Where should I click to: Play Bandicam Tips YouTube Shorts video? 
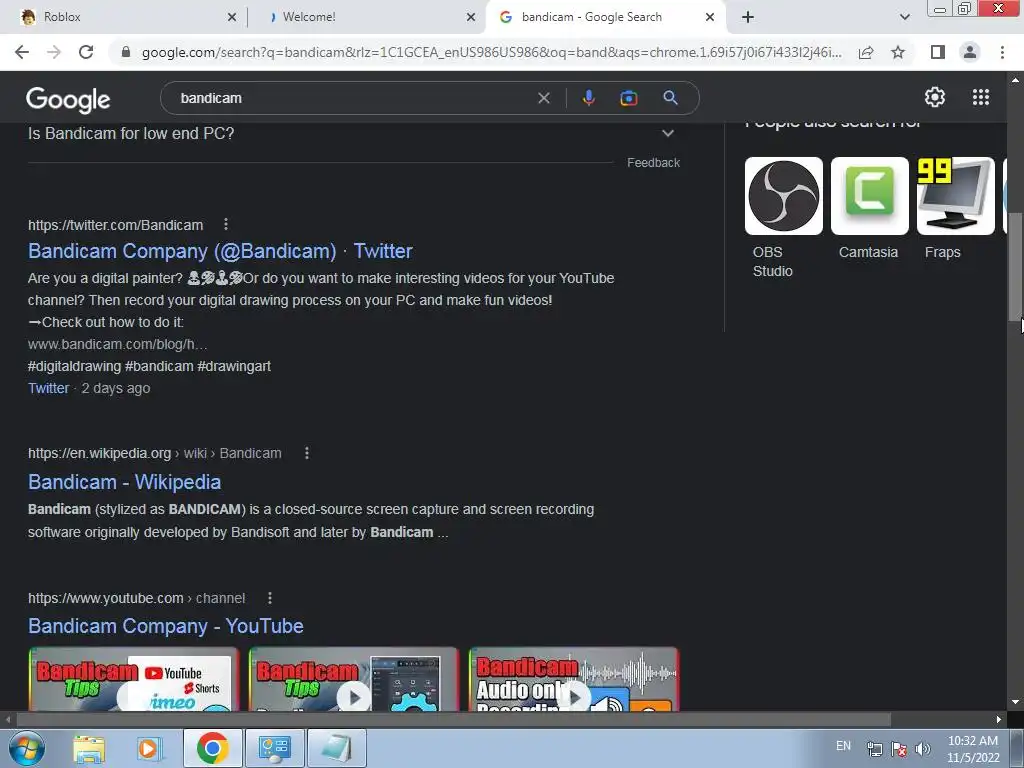[x=134, y=679]
